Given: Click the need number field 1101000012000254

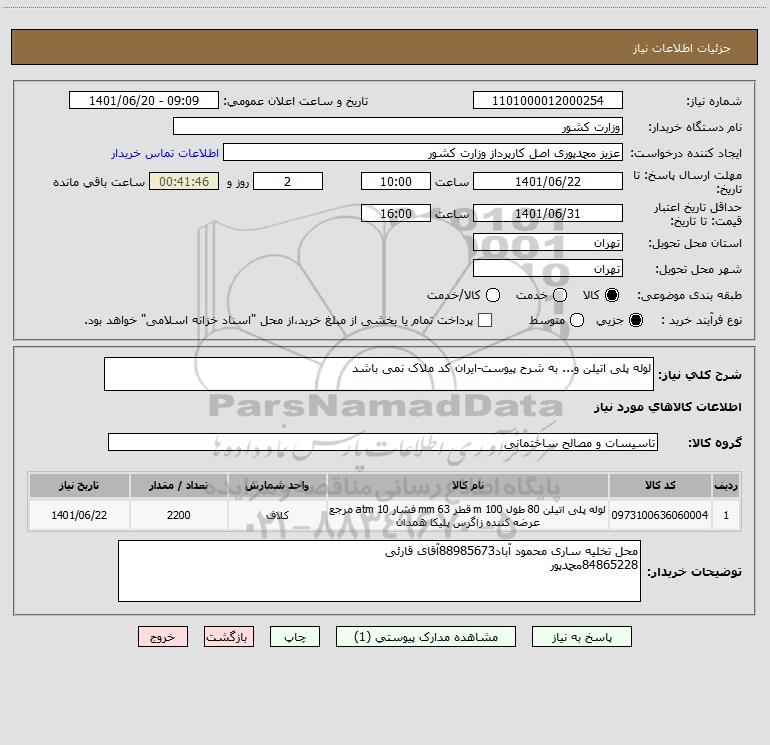Looking at the screenshot, I should point(548,101).
